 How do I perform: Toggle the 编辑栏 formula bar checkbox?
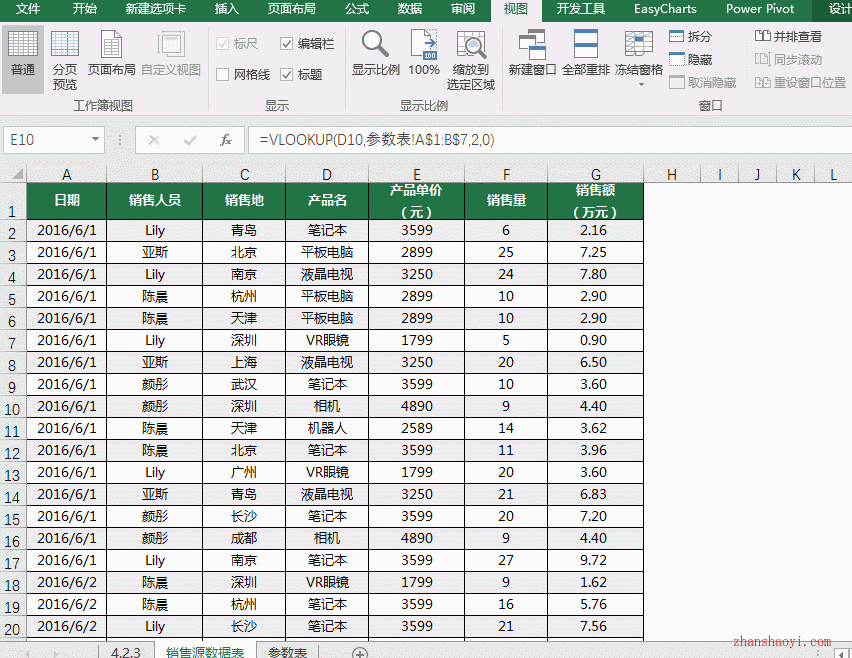tap(286, 43)
